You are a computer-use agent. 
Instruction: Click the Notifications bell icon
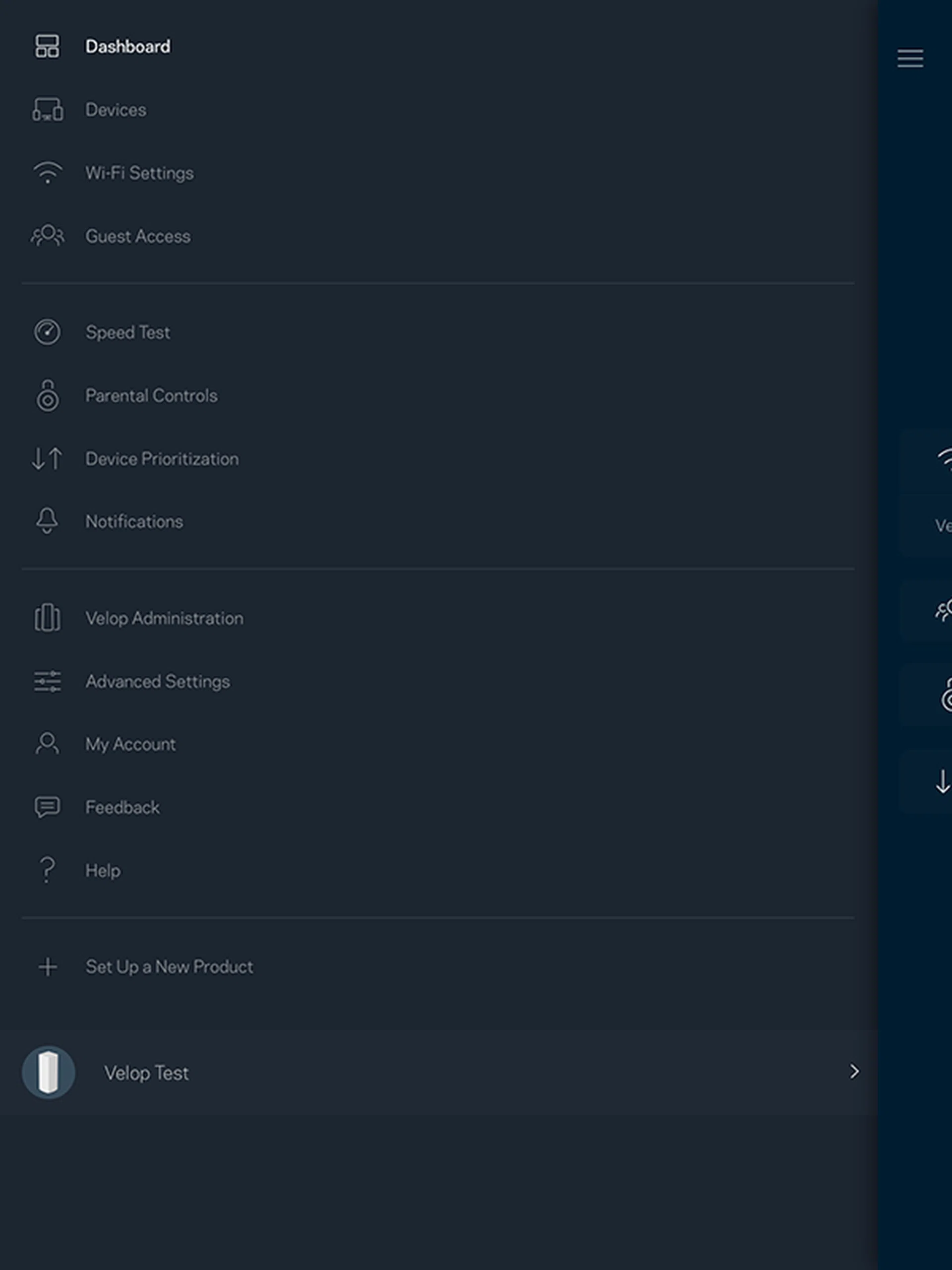(x=47, y=521)
